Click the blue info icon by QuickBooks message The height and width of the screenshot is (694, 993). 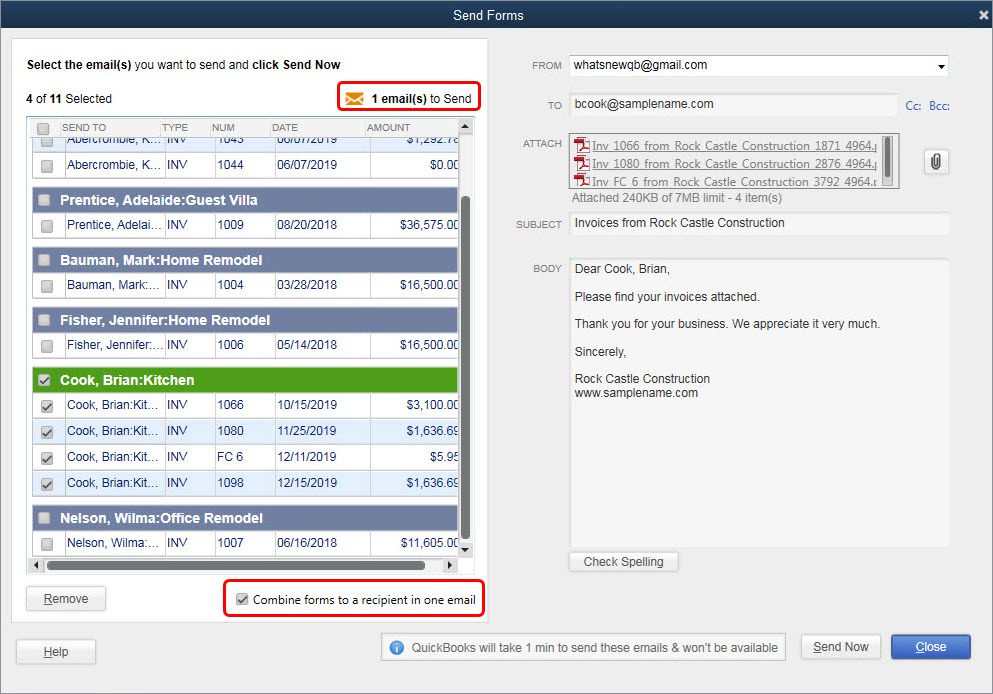397,647
